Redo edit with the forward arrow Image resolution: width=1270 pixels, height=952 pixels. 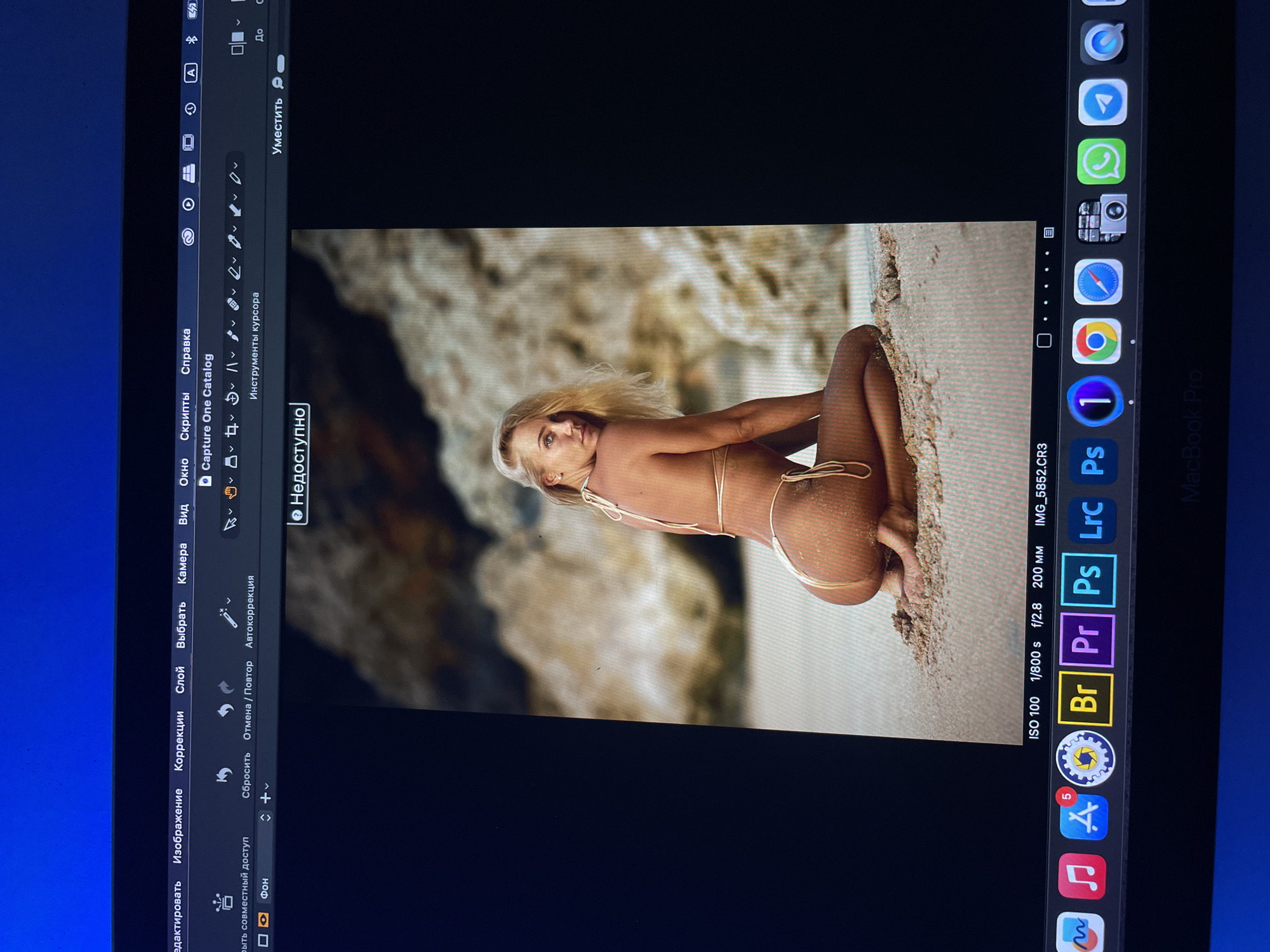coord(225,688)
